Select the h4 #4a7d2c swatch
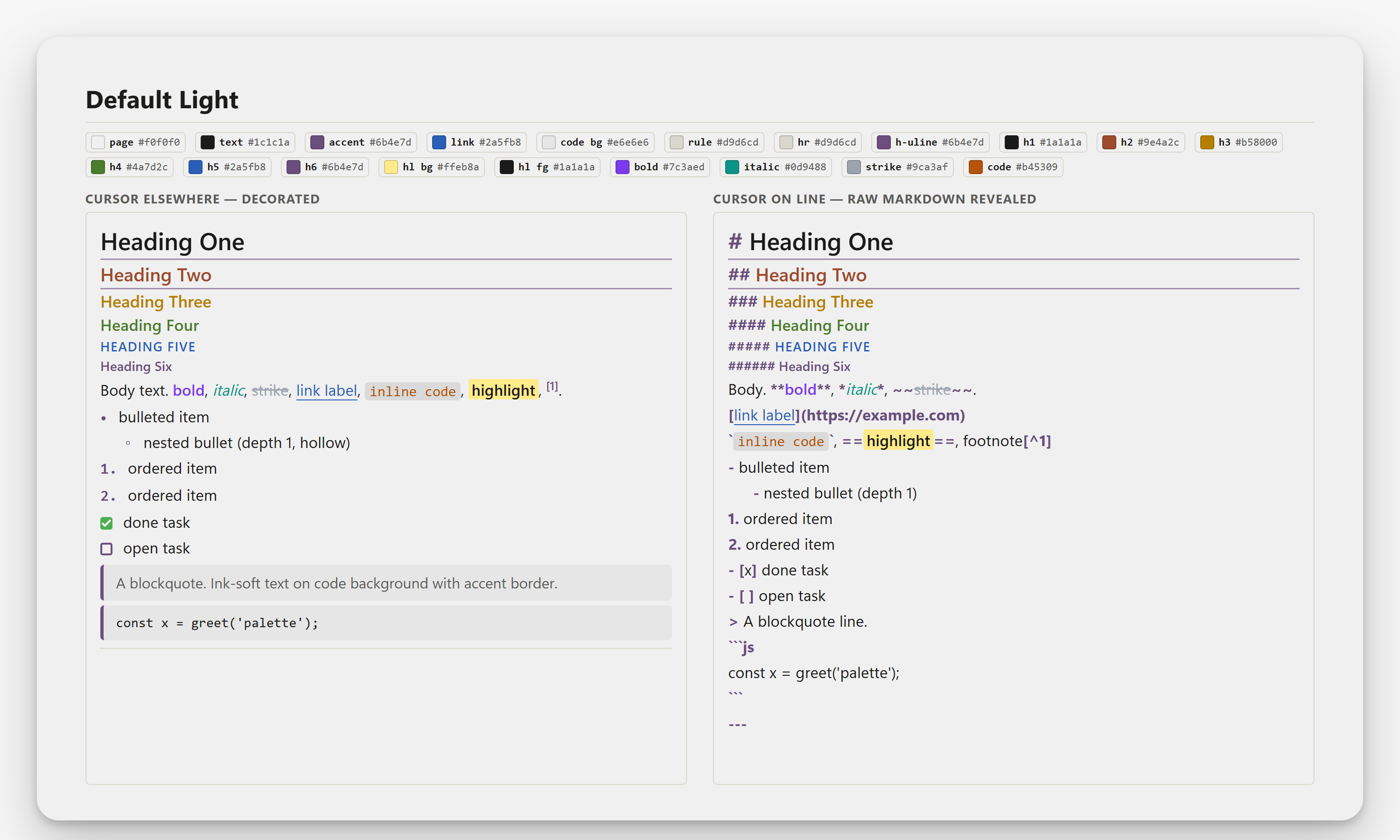1400x840 pixels. click(x=130, y=167)
